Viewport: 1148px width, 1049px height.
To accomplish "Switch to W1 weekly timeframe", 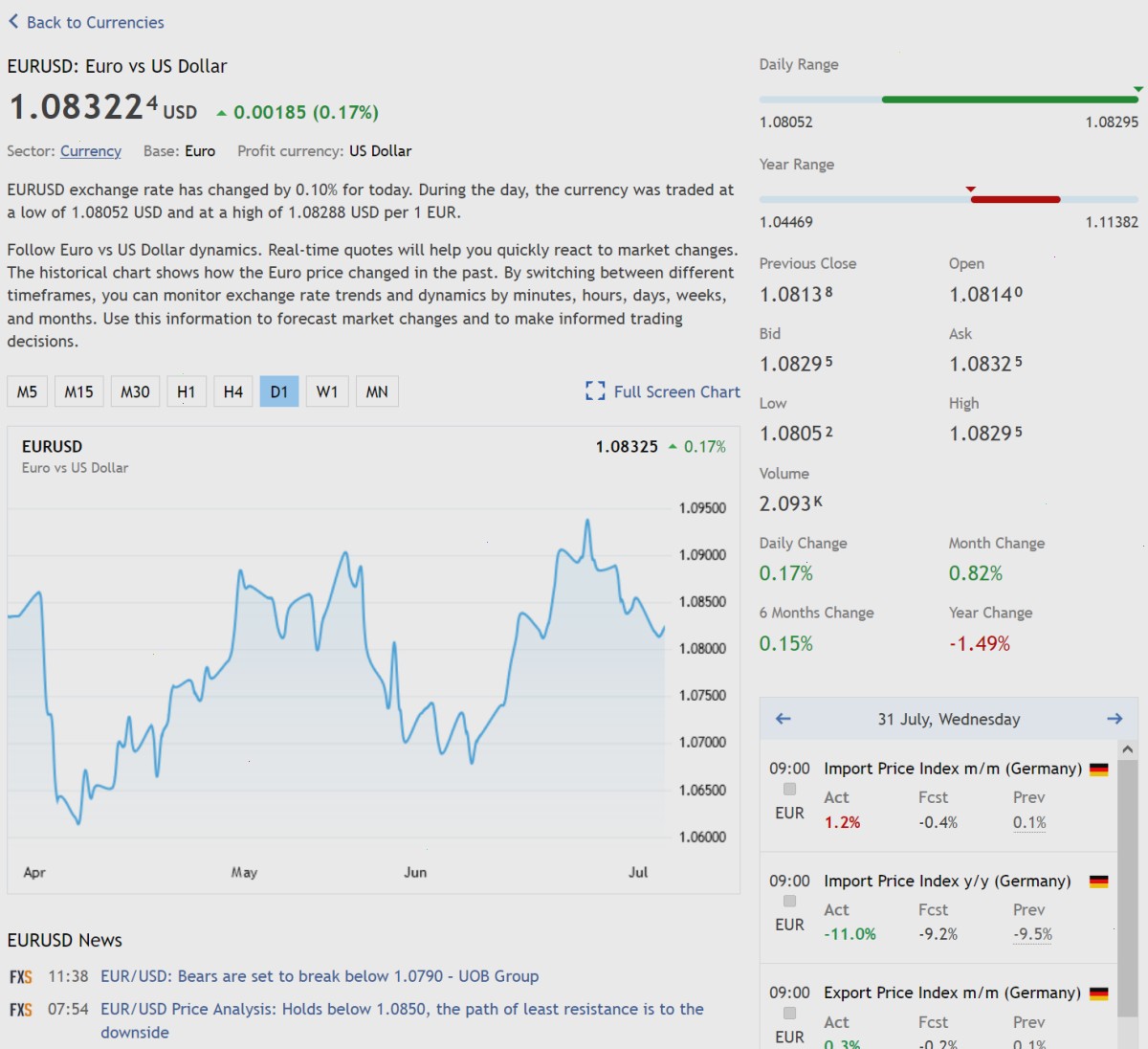I will point(327,391).
